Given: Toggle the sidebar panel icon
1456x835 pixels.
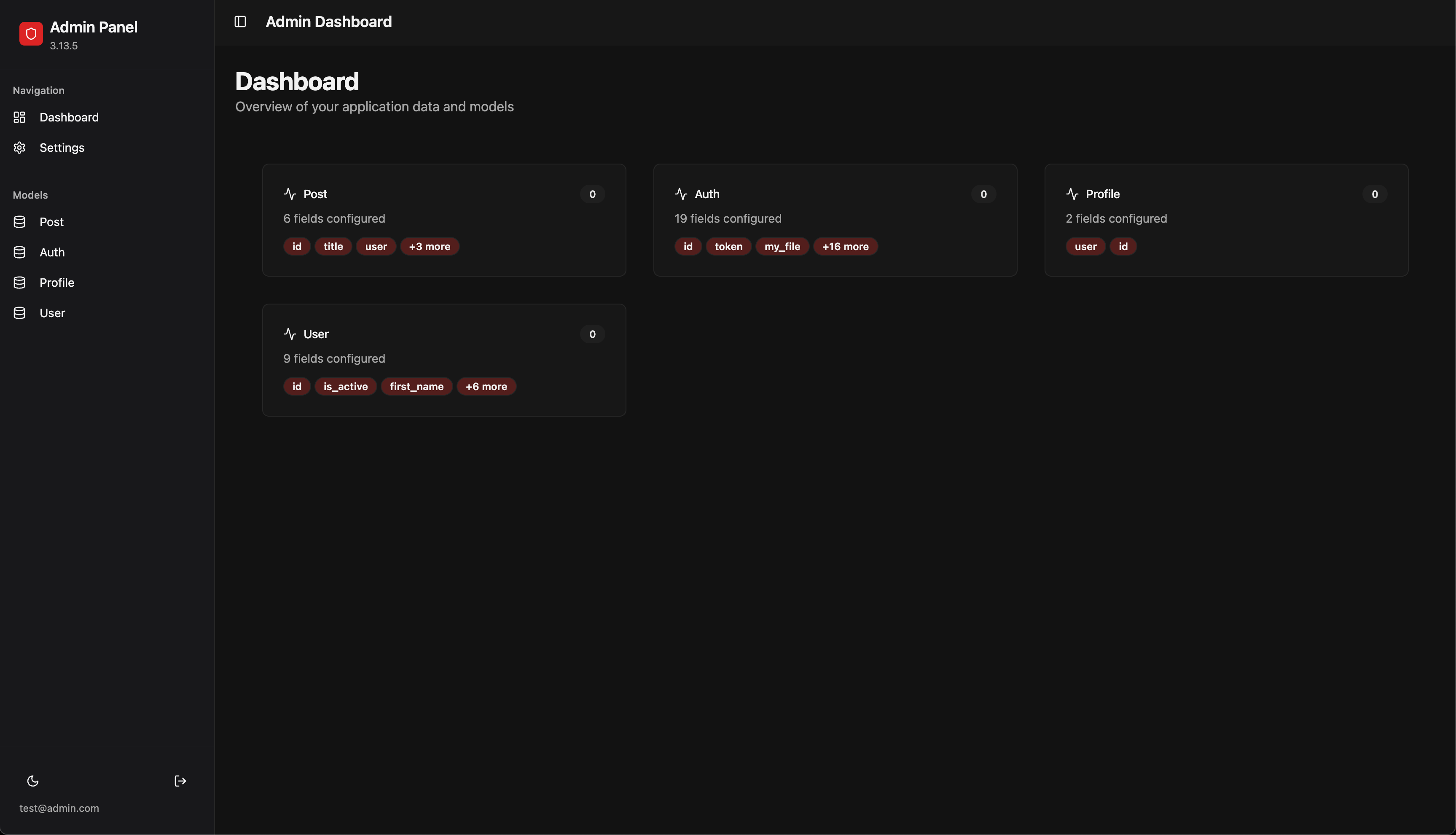Looking at the screenshot, I should pyautogui.click(x=240, y=22).
